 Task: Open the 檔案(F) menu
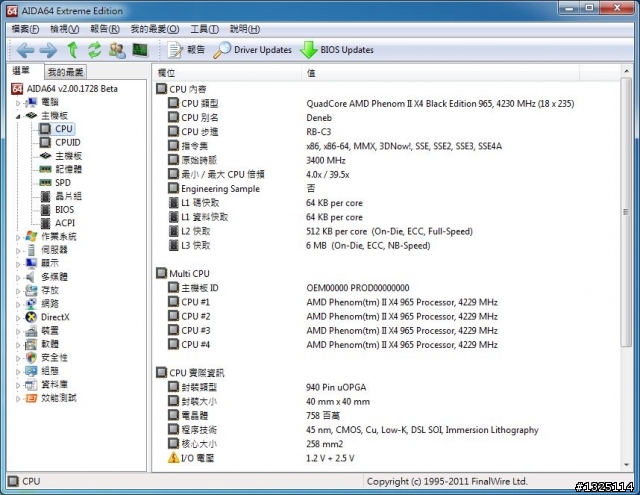click(x=25, y=29)
